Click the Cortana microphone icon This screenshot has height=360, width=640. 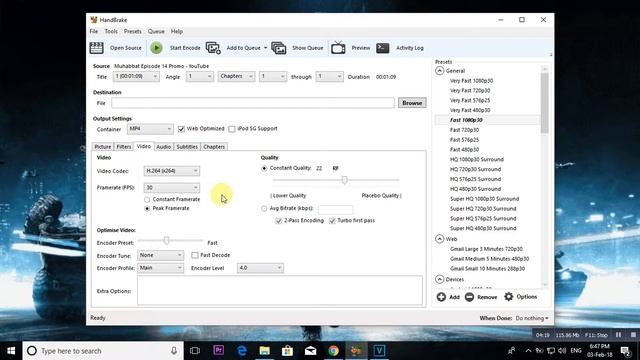pos(174,351)
